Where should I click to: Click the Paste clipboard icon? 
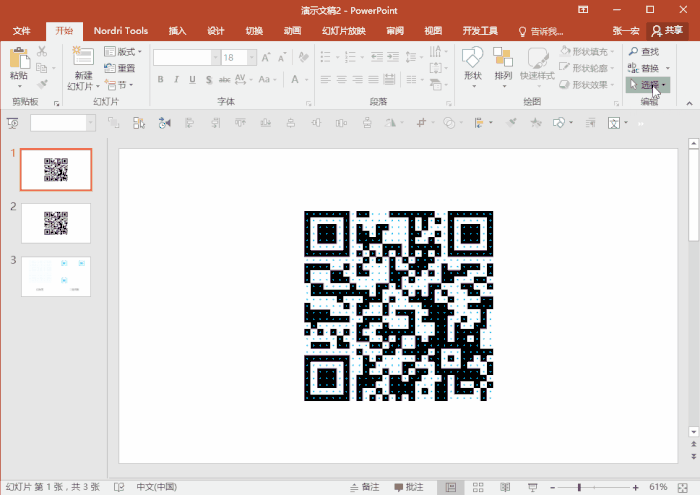point(19,59)
